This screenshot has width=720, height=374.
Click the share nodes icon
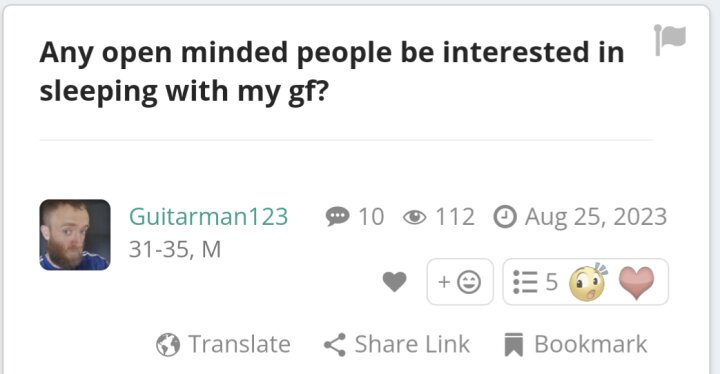pos(335,345)
